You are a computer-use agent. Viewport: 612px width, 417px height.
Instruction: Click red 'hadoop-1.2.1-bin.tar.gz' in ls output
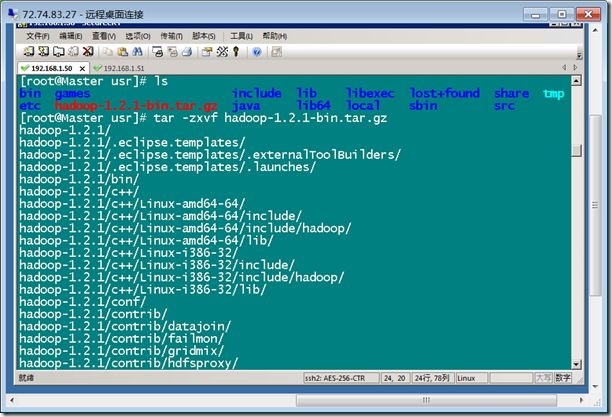click(x=136, y=105)
